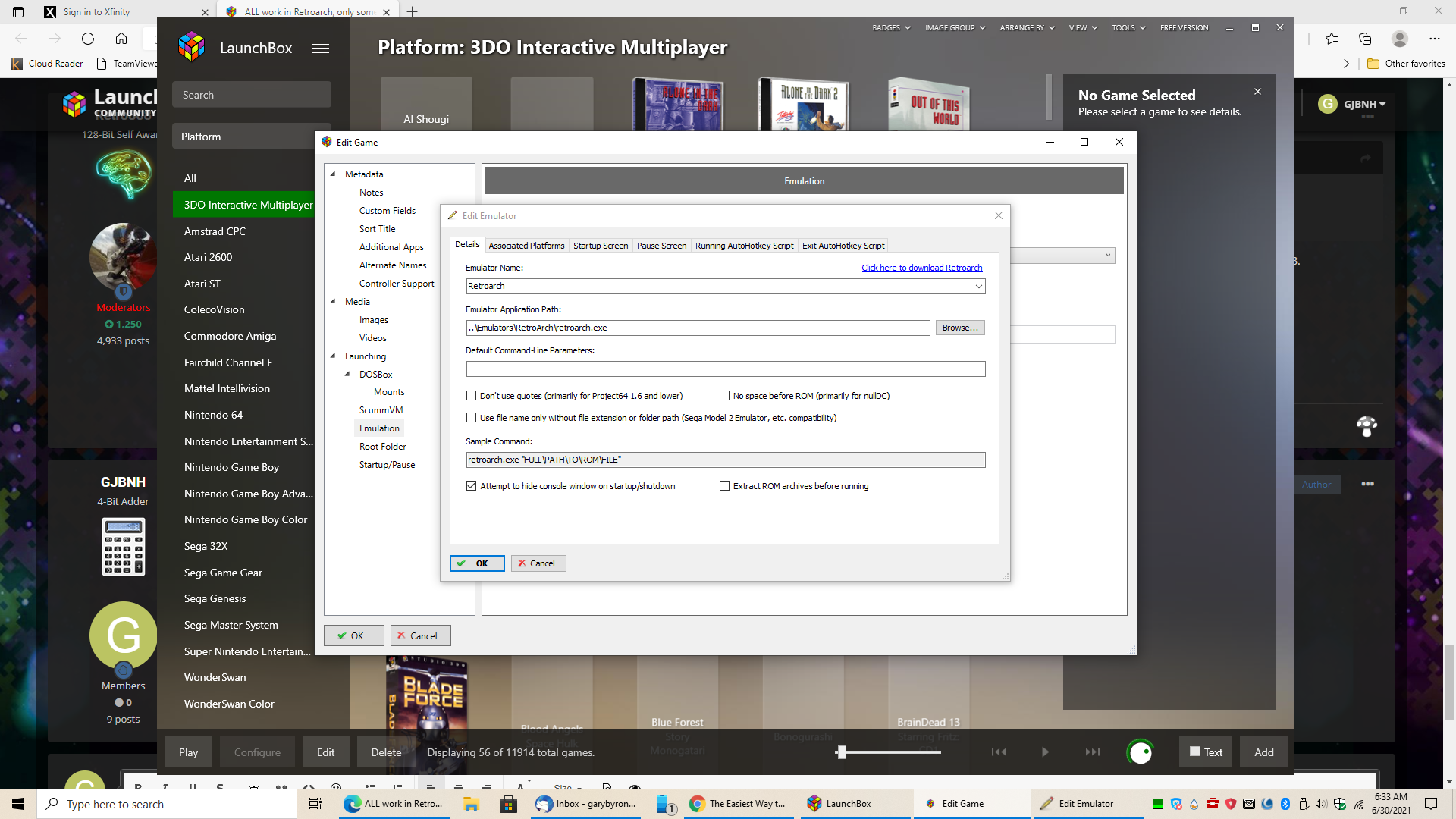The image size is (1456, 819).
Task: Skip to previous track in LaunchBox
Action: pyautogui.click(x=999, y=752)
